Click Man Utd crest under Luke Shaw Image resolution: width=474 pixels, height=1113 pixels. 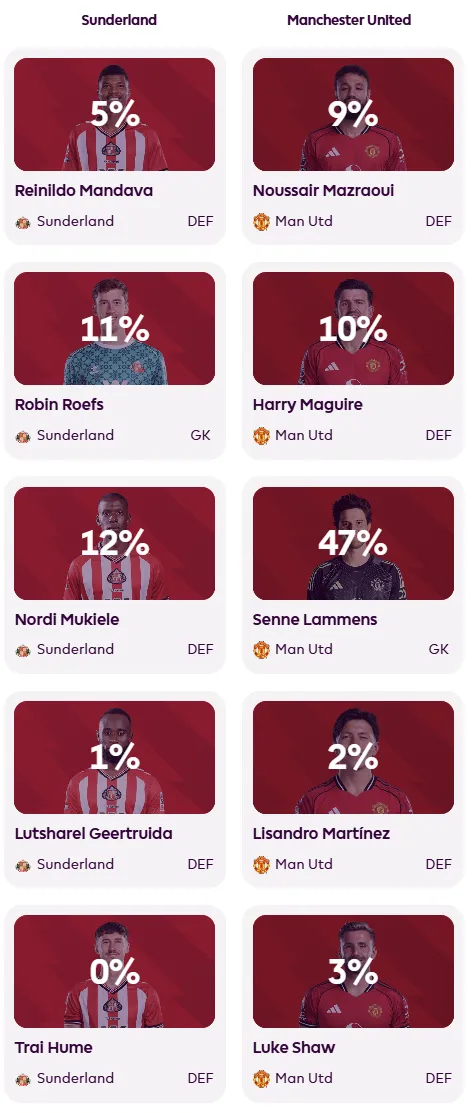coord(261,1078)
